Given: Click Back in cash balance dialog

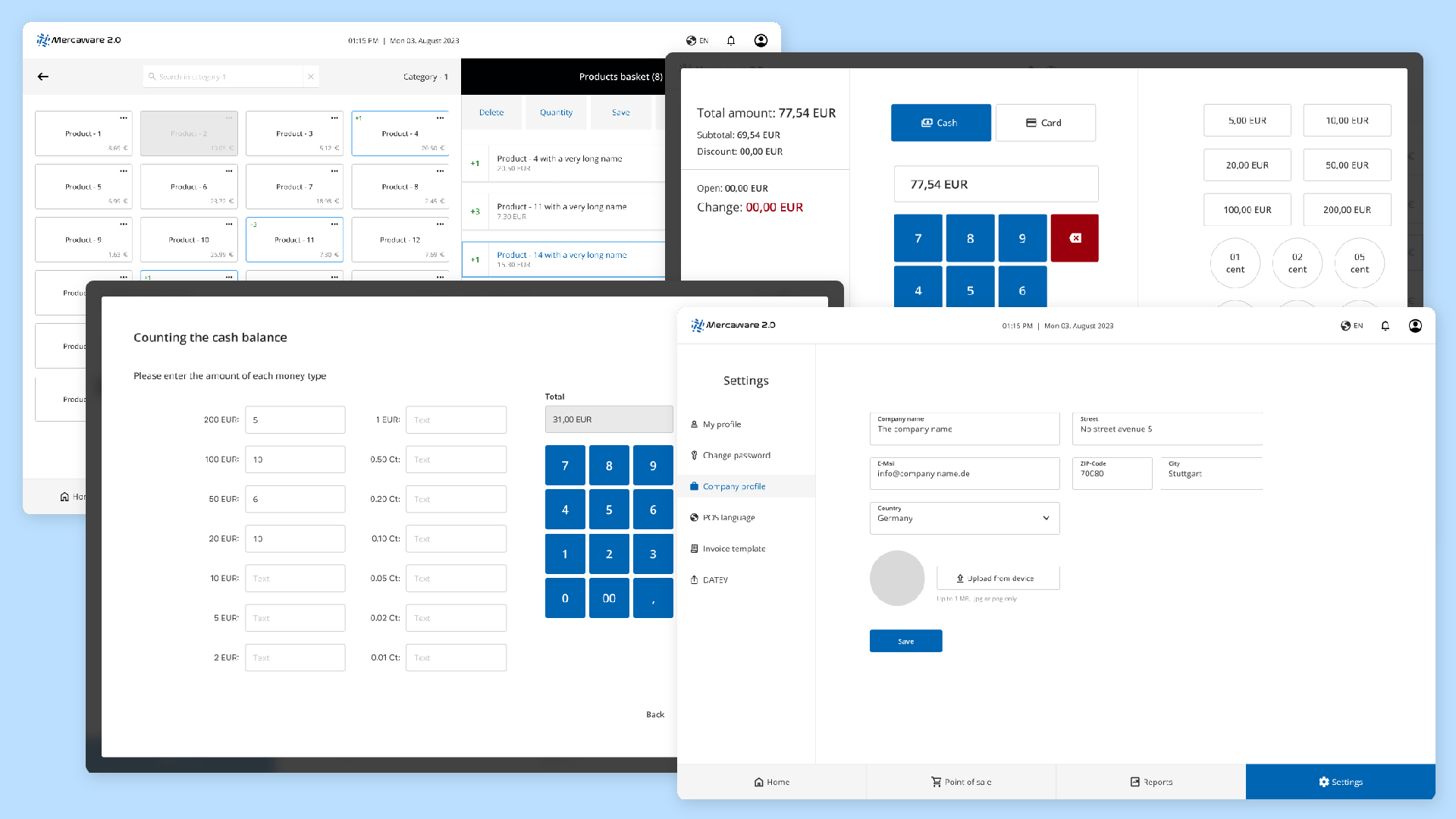Looking at the screenshot, I should click(x=654, y=714).
